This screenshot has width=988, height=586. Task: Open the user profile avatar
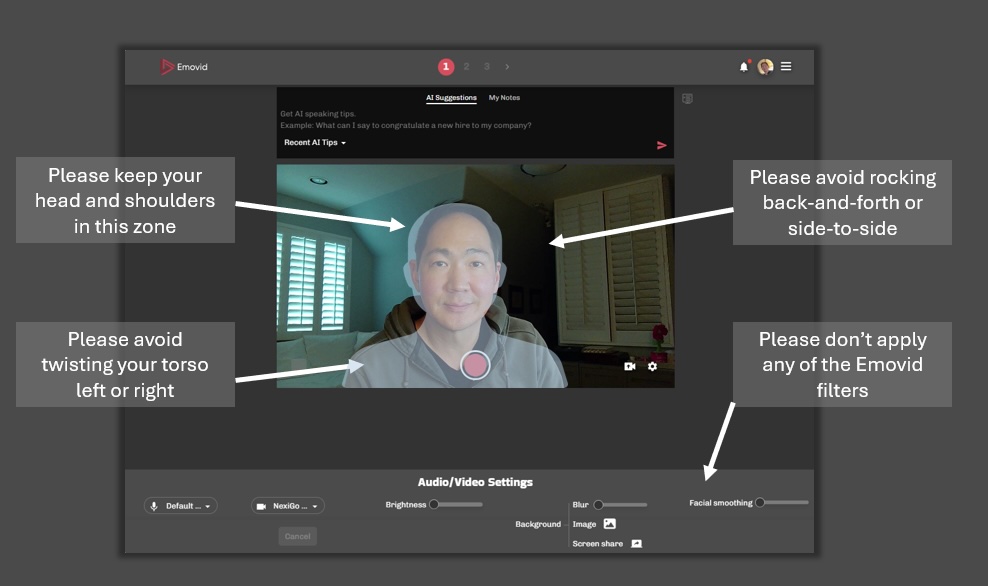[x=766, y=67]
